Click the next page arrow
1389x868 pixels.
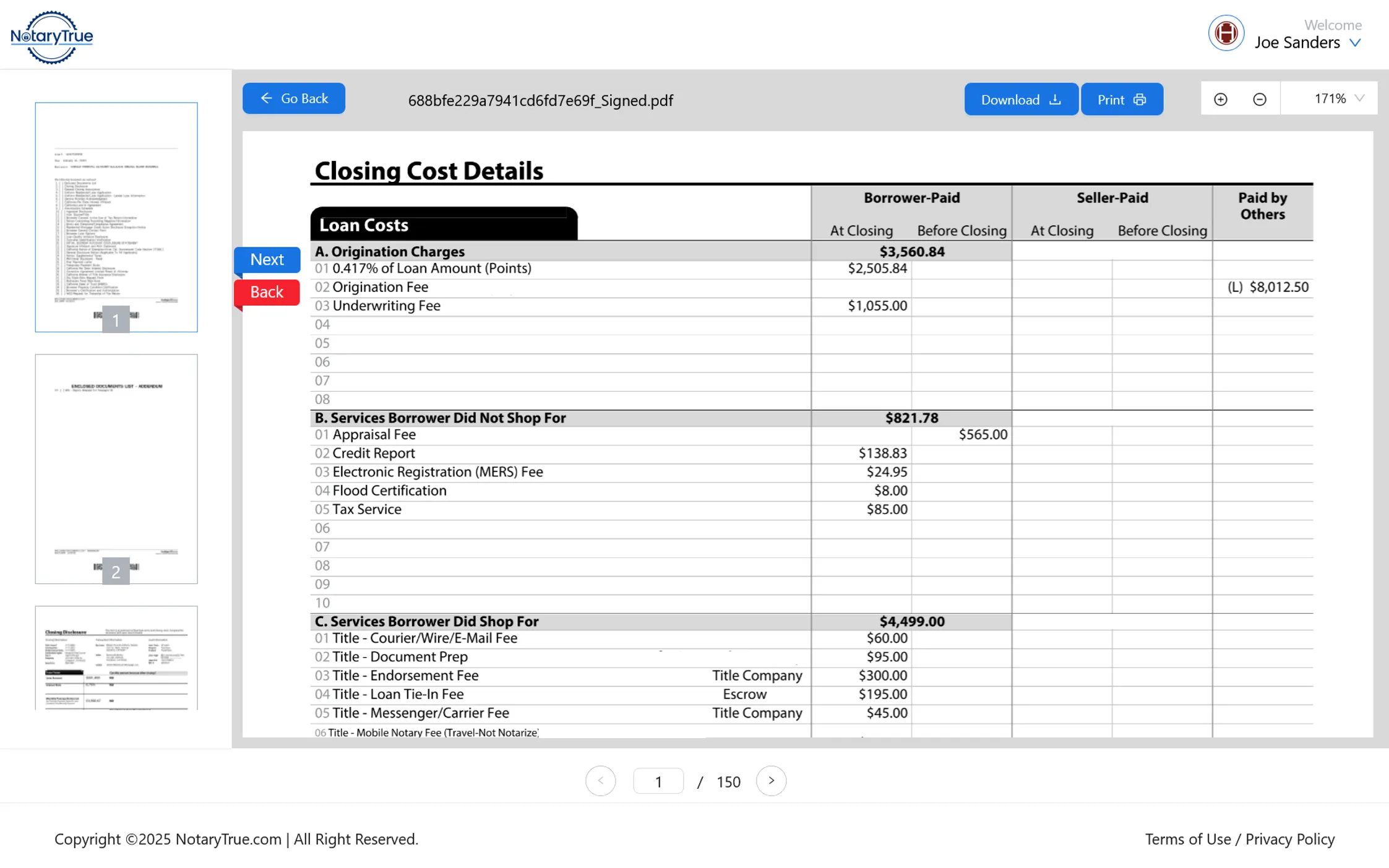click(x=771, y=781)
